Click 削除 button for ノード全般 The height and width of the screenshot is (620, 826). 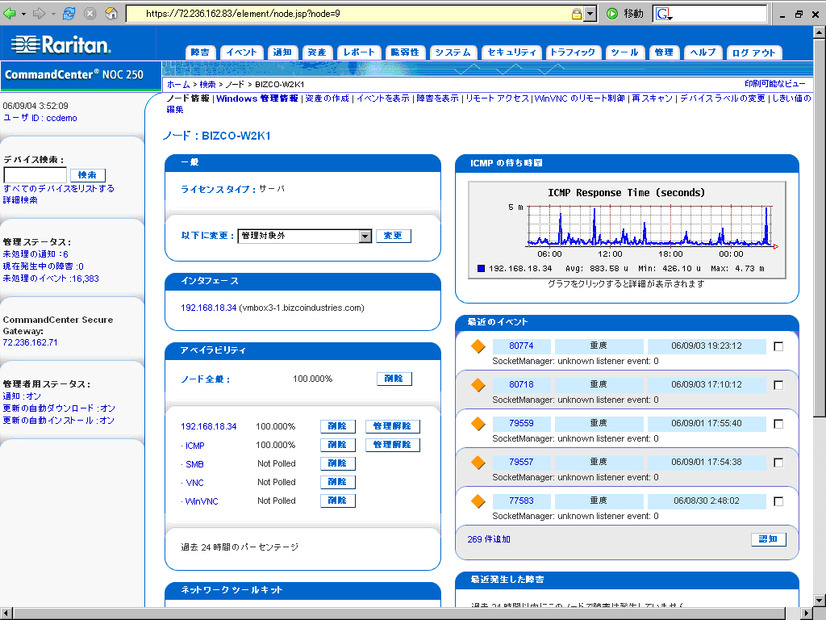pyautogui.click(x=394, y=379)
